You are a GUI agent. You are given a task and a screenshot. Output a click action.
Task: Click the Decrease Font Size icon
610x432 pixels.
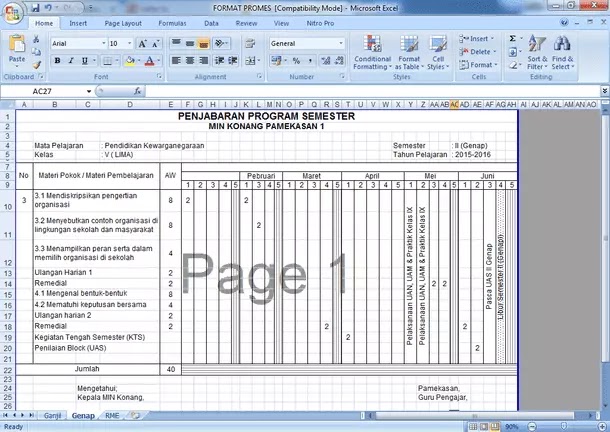(x=156, y=44)
